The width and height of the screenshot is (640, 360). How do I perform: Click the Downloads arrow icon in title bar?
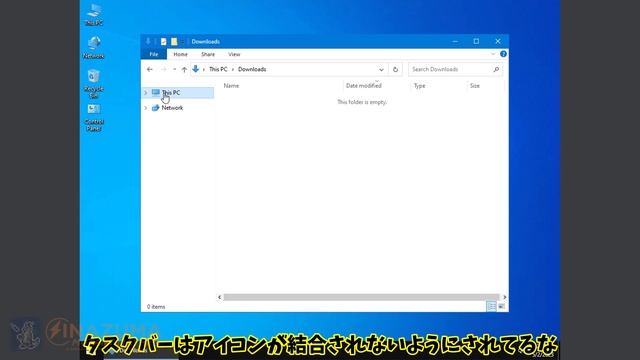[x=148, y=41]
